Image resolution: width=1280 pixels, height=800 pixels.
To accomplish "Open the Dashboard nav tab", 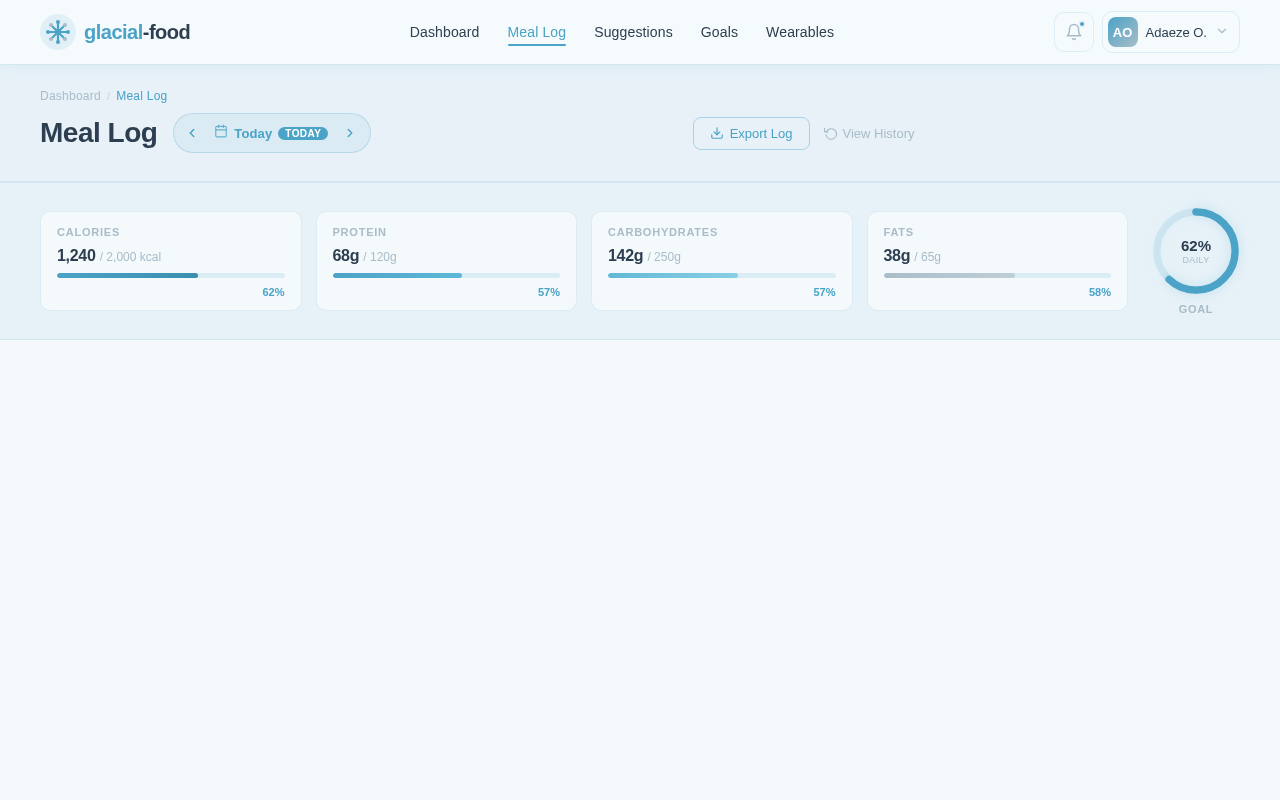I will [444, 32].
